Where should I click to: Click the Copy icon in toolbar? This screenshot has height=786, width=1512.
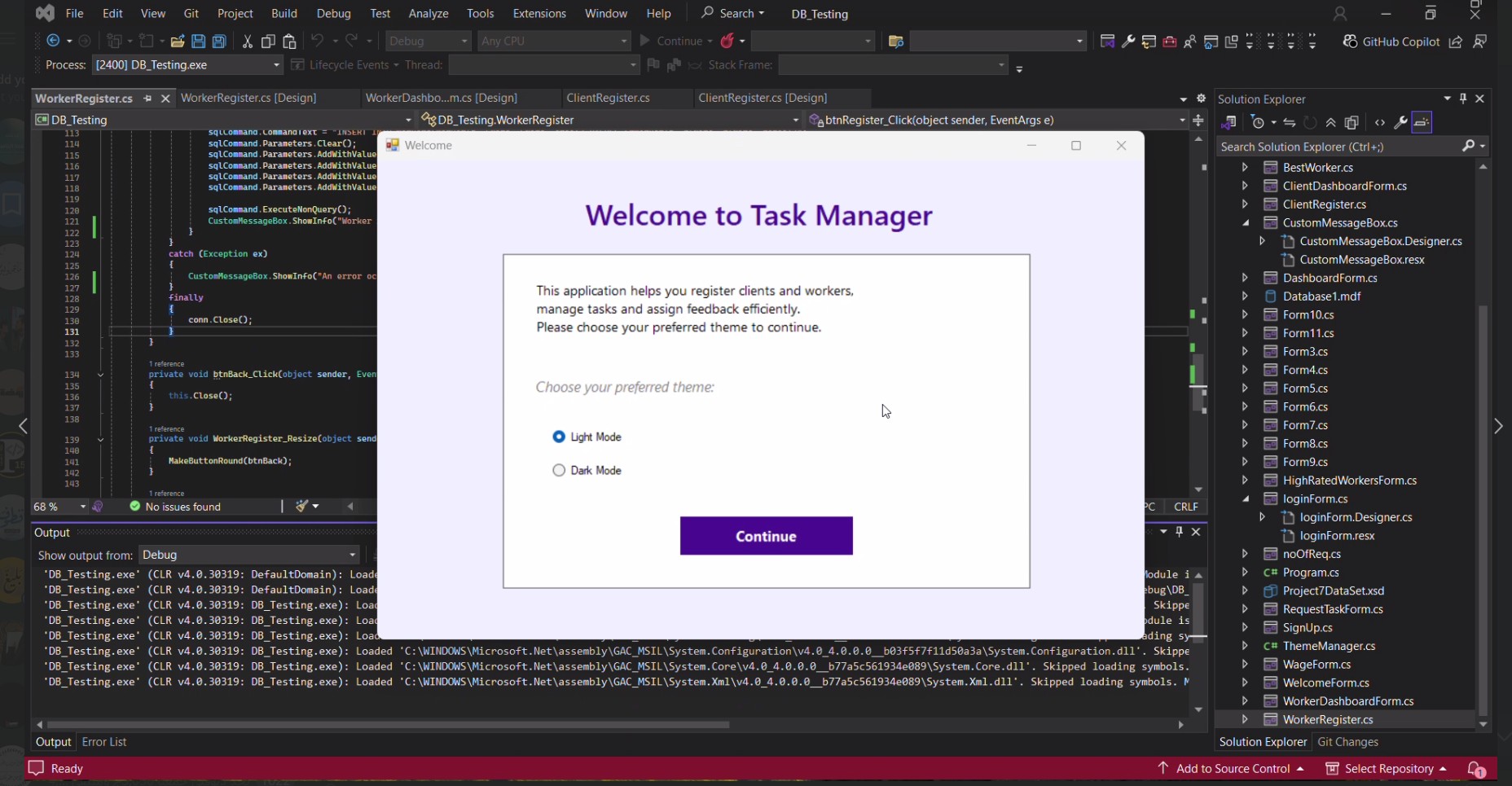click(x=268, y=41)
